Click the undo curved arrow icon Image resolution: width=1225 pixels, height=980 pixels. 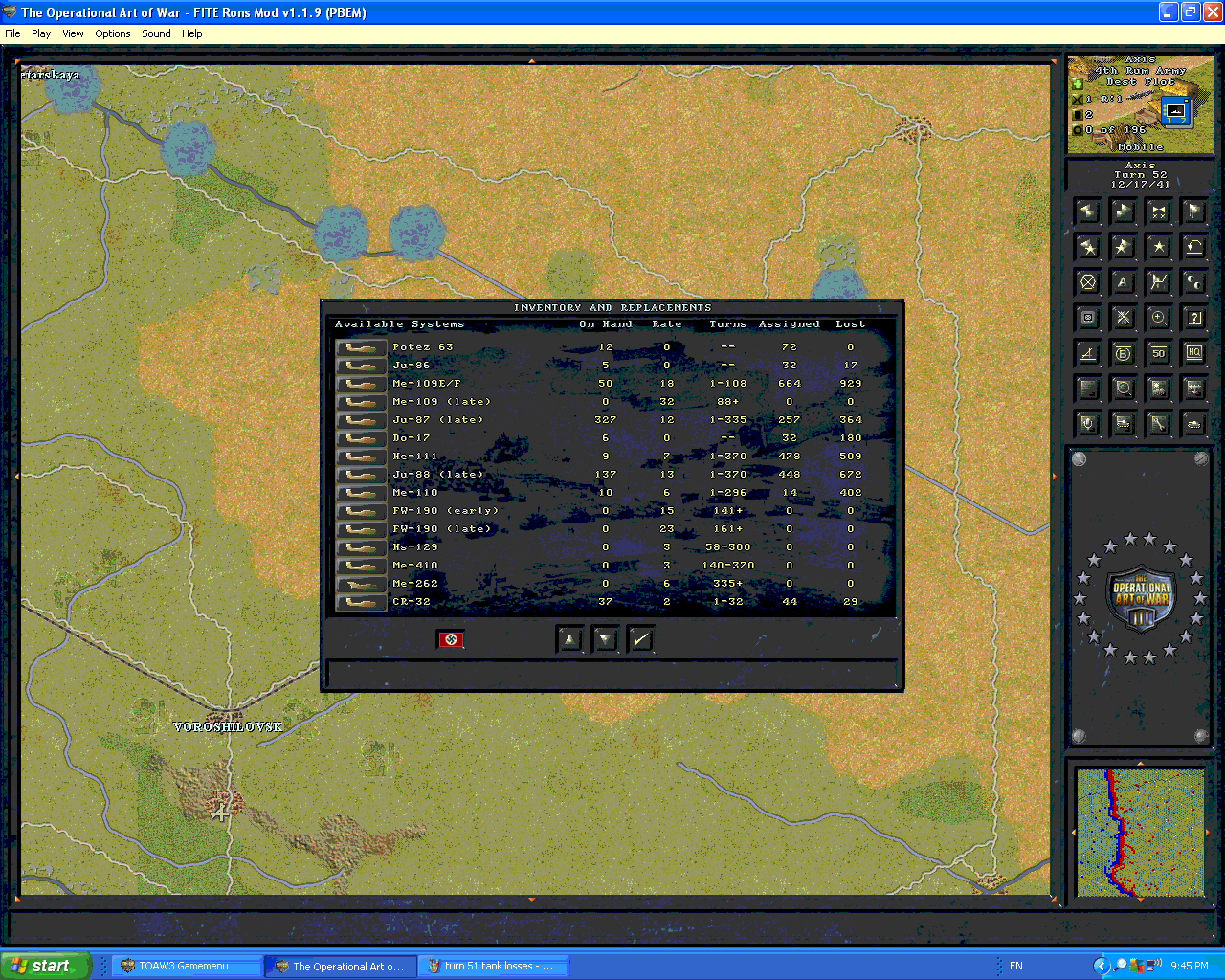click(1193, 247)
